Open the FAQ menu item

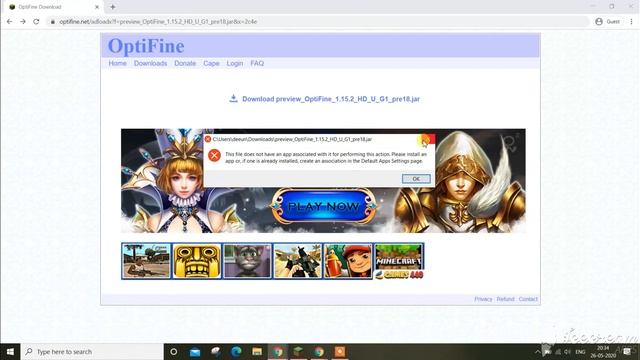257,63
